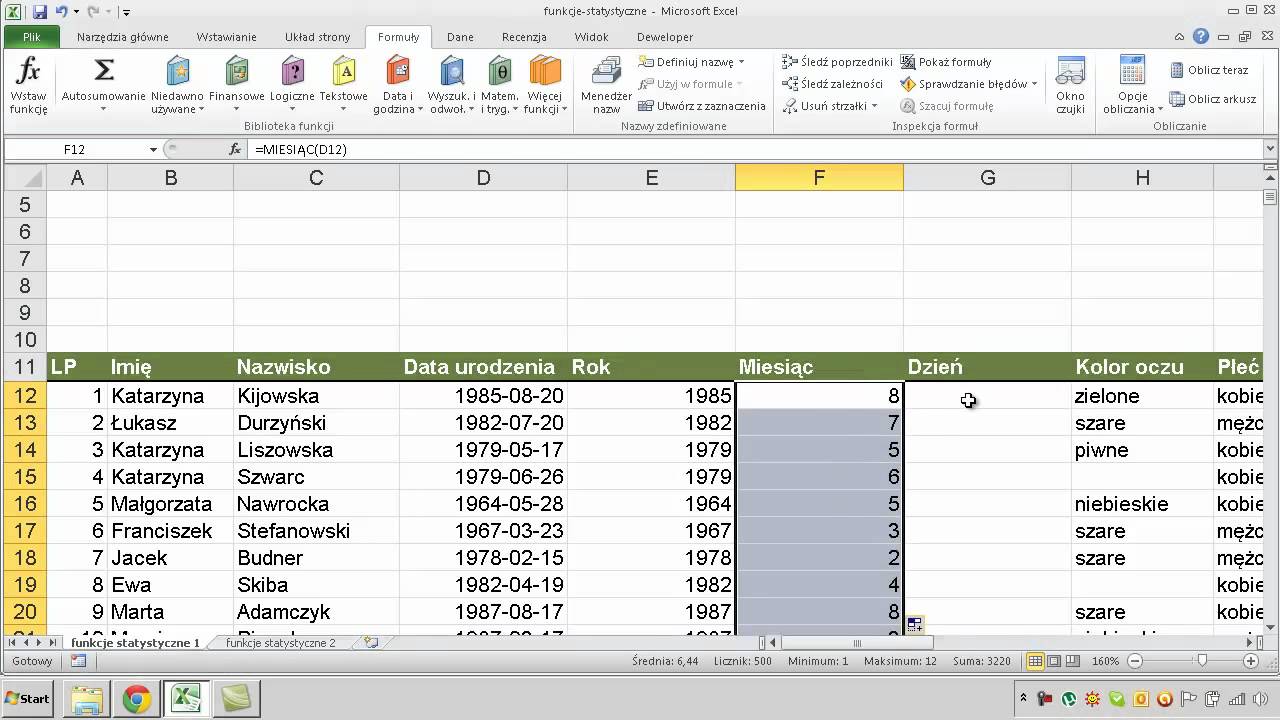Click Śledź zależności
The image size is (1280, 720).
(833, 84)
